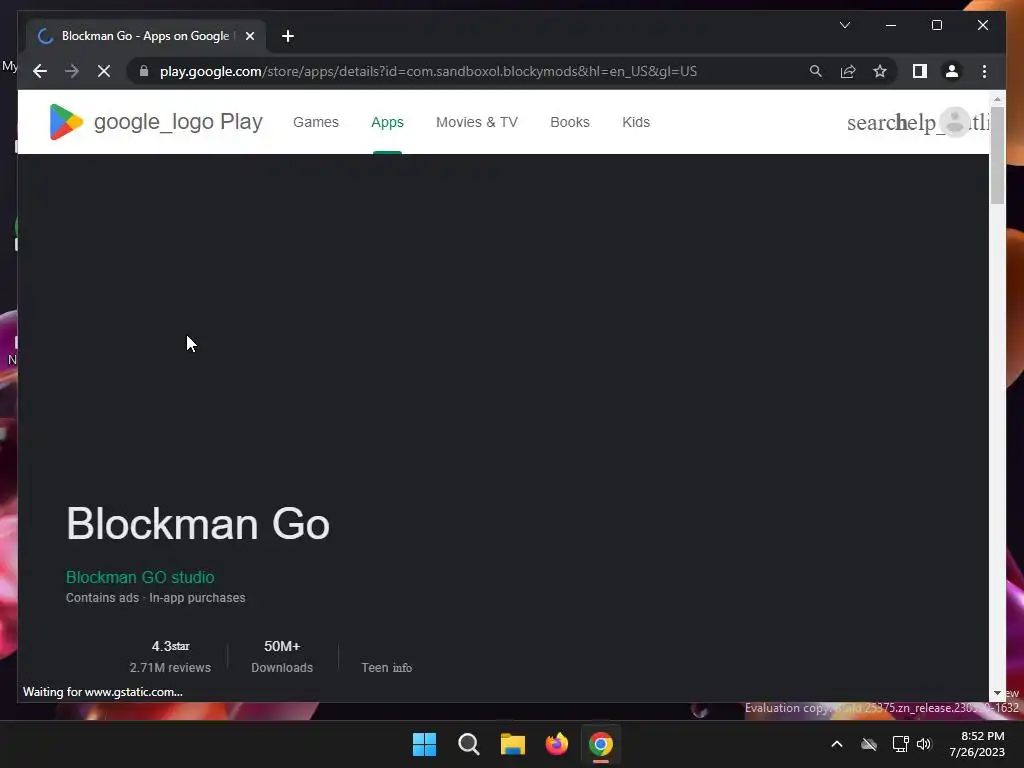Open Blockman GO studio developer link
1024x768 pixels.
pyautogui.click(x=140, y=577)
